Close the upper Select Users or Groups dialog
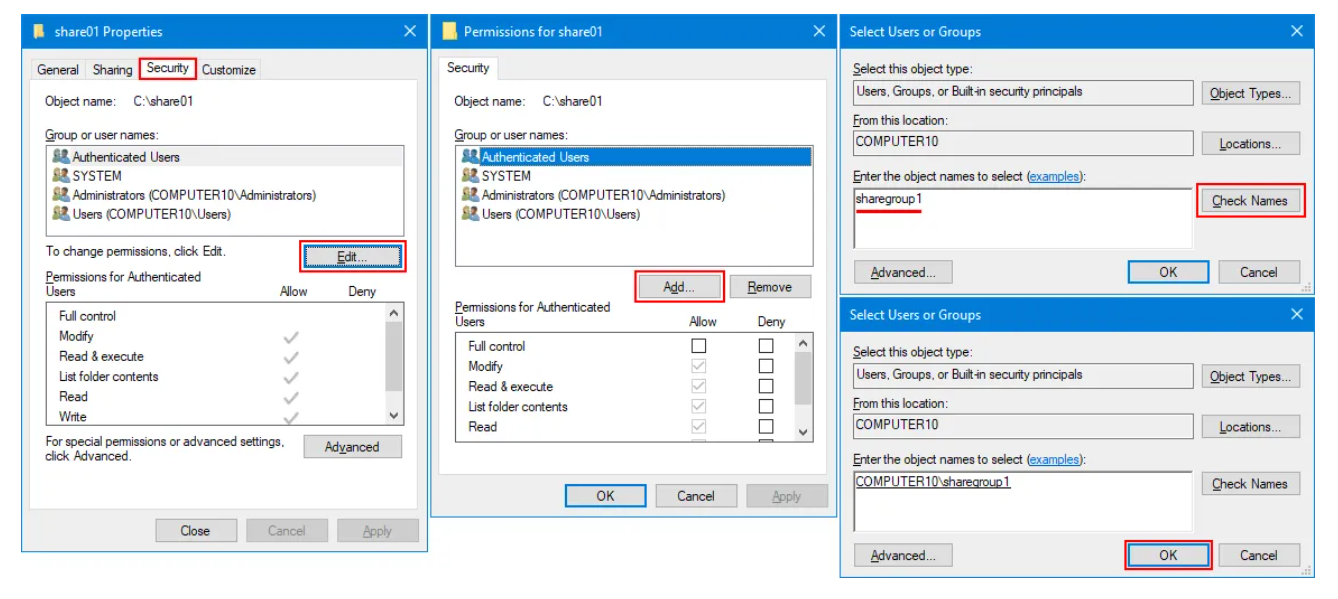The width and height of the screenshot is (1338, 599). (1297, 31)
